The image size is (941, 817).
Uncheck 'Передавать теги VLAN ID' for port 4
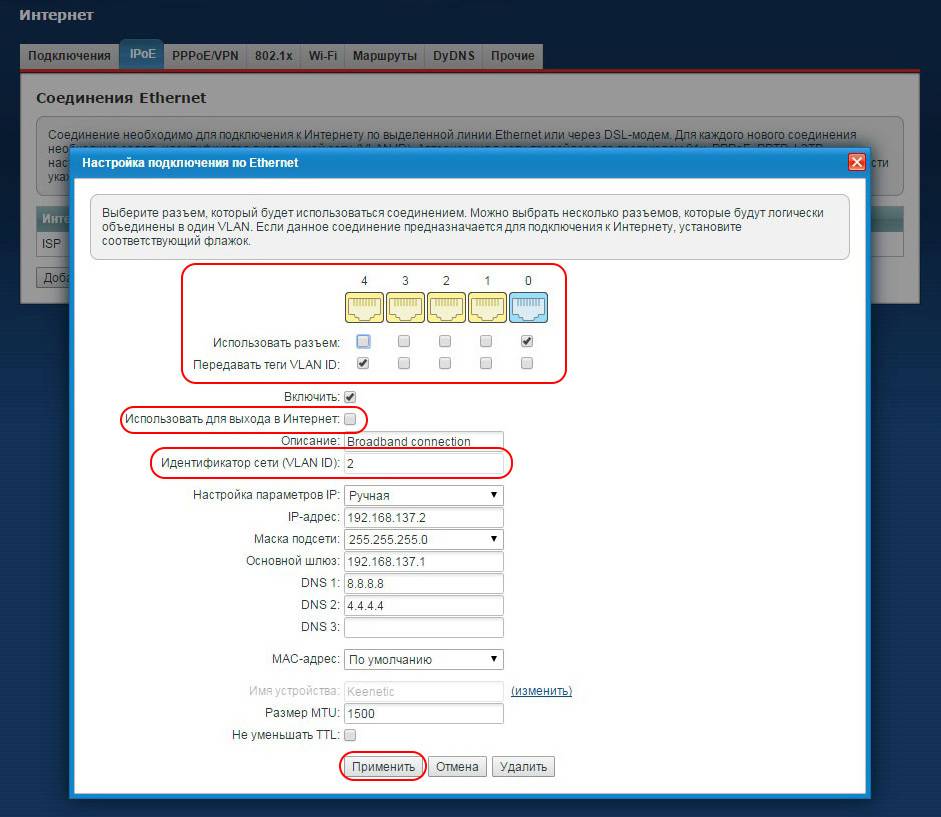click(363, 363)
